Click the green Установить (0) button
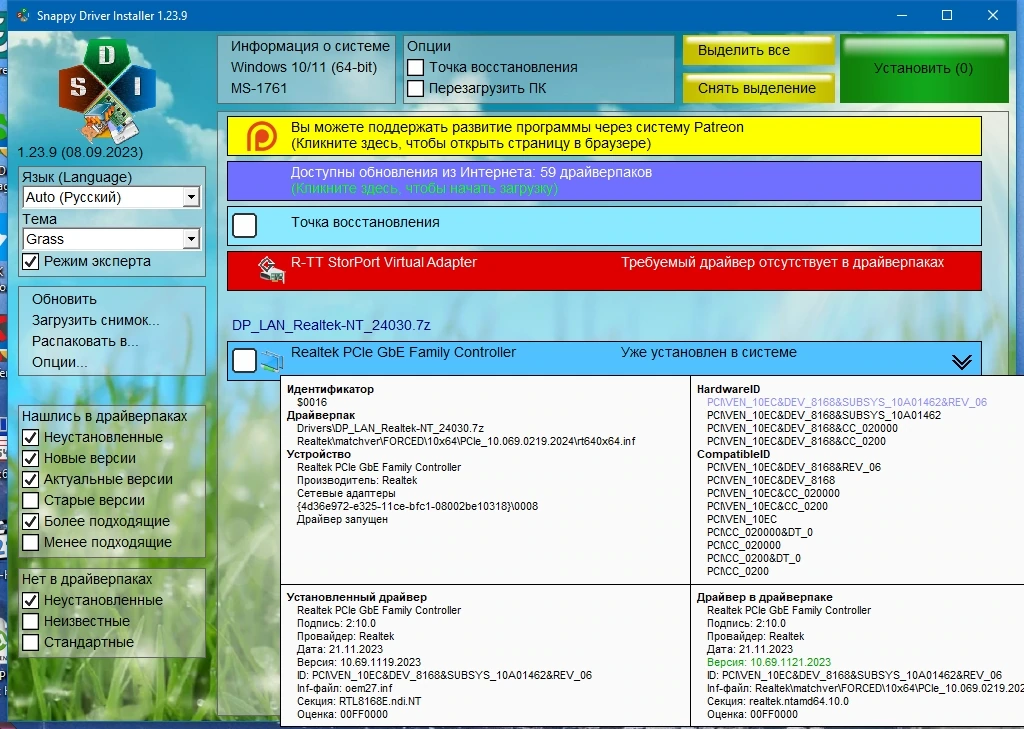 point(923,69)
